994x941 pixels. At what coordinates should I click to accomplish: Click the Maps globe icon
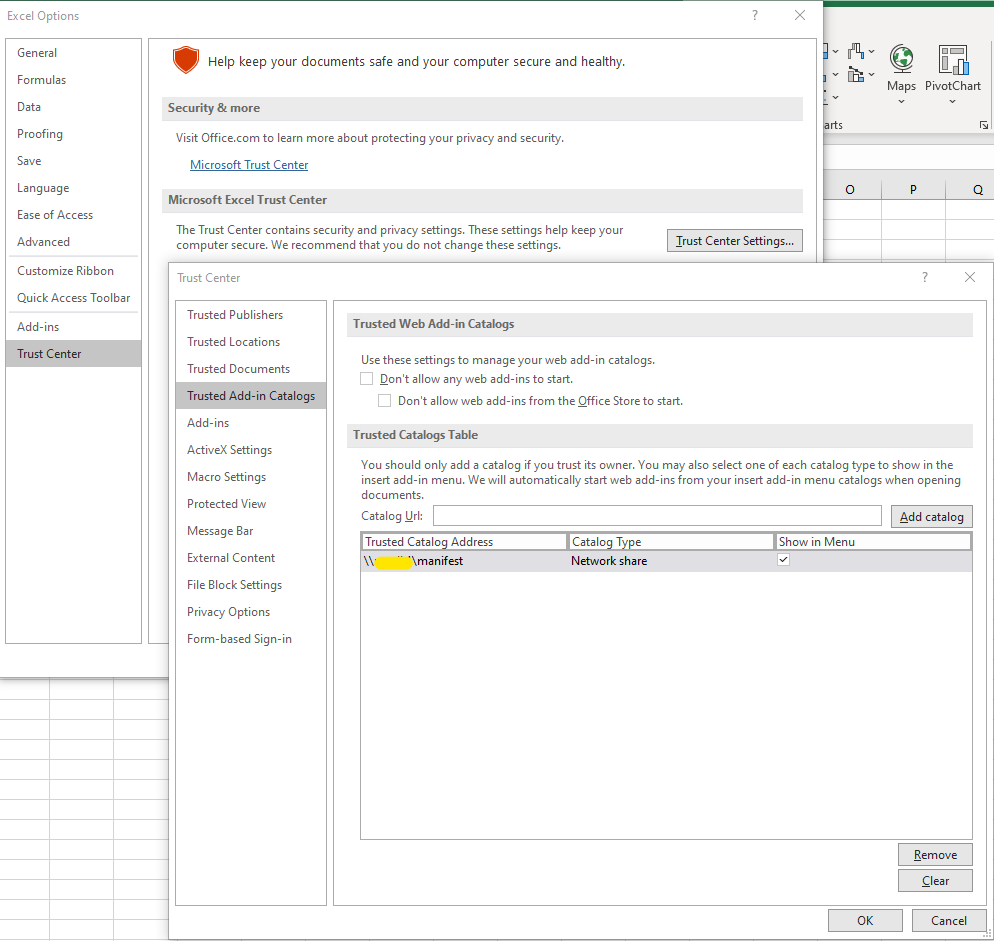[901, 59]
